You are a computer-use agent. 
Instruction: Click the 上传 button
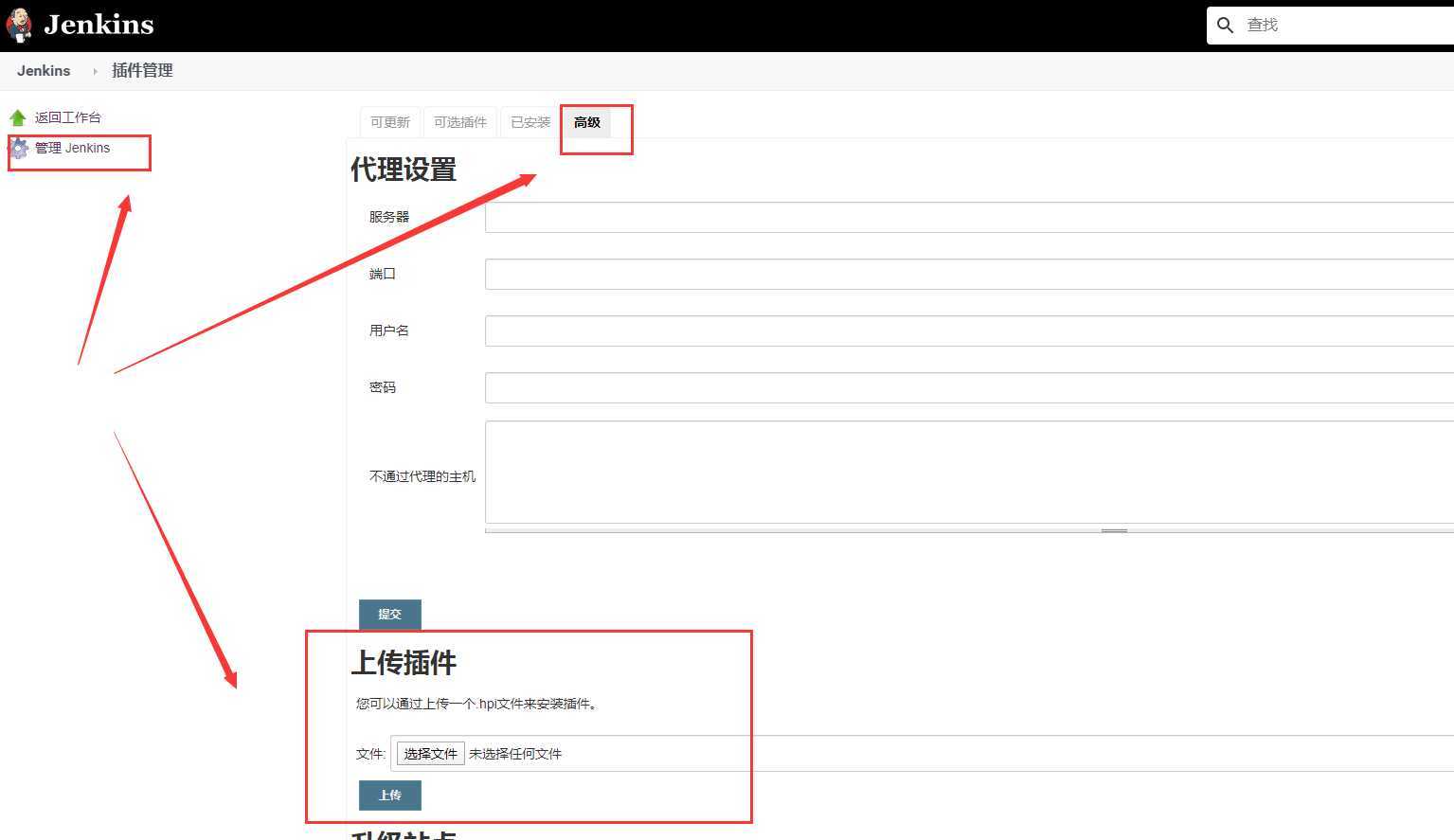(x=390, y=795)
